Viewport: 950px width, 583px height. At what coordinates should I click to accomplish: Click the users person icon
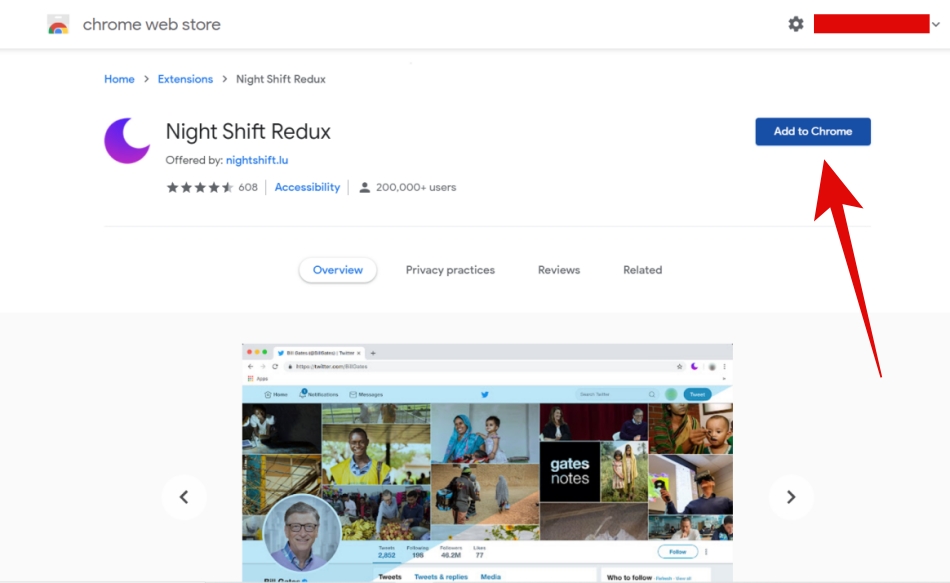(x=364, y=187)
